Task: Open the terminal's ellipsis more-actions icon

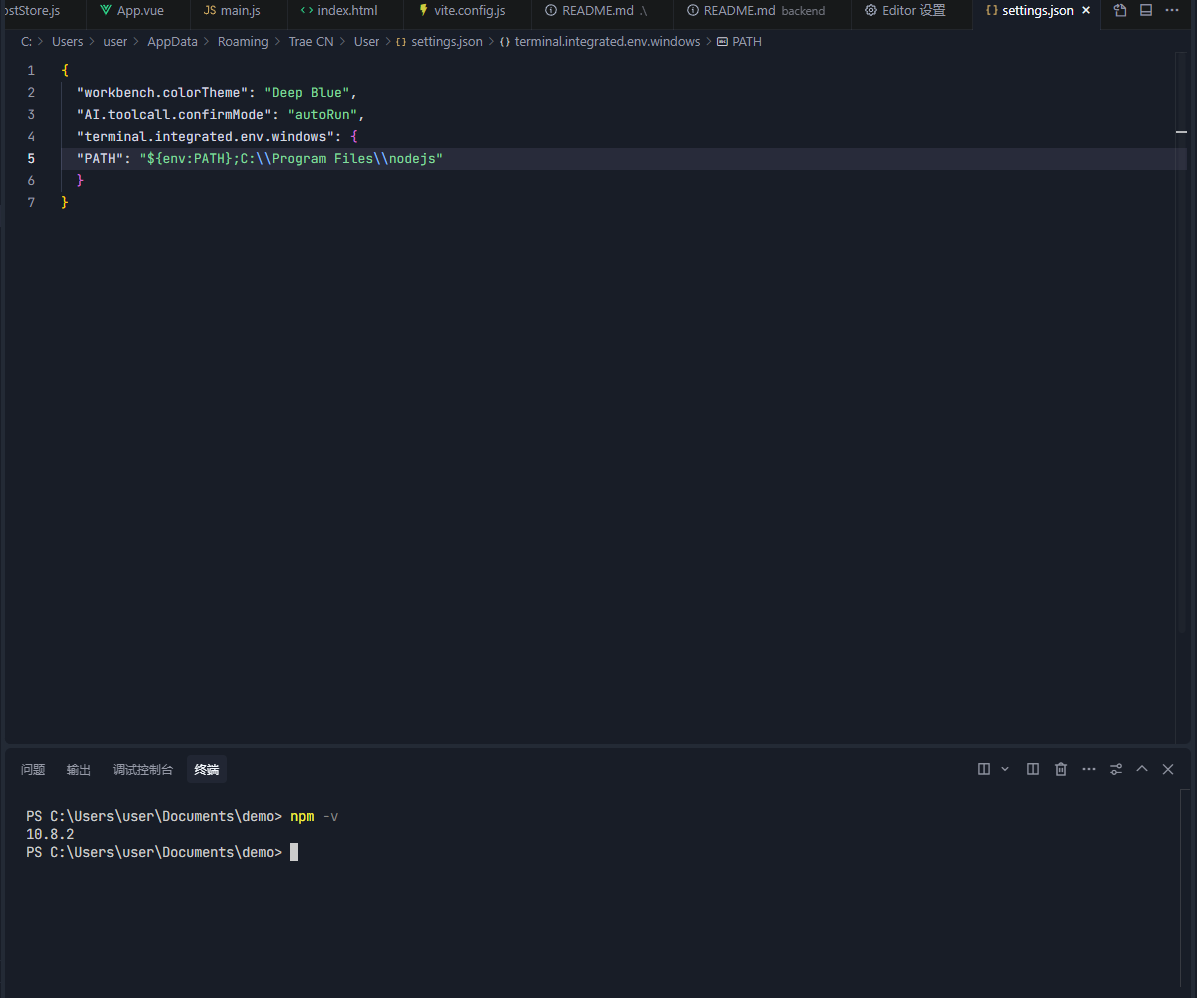Action: (x=1088, y=769)
